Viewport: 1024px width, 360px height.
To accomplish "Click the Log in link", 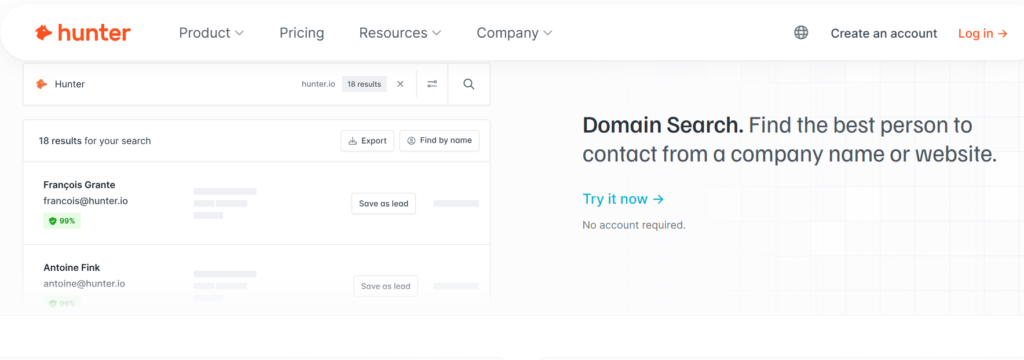I will (x=983, y=33).
